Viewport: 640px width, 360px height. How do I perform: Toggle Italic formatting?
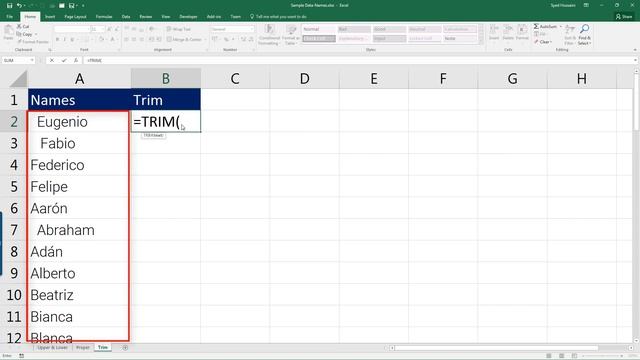coord(64,40)
